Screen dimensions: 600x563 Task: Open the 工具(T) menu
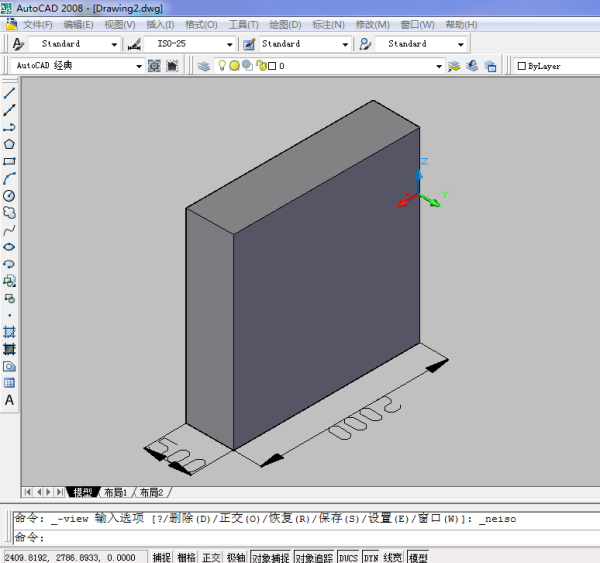243,25
